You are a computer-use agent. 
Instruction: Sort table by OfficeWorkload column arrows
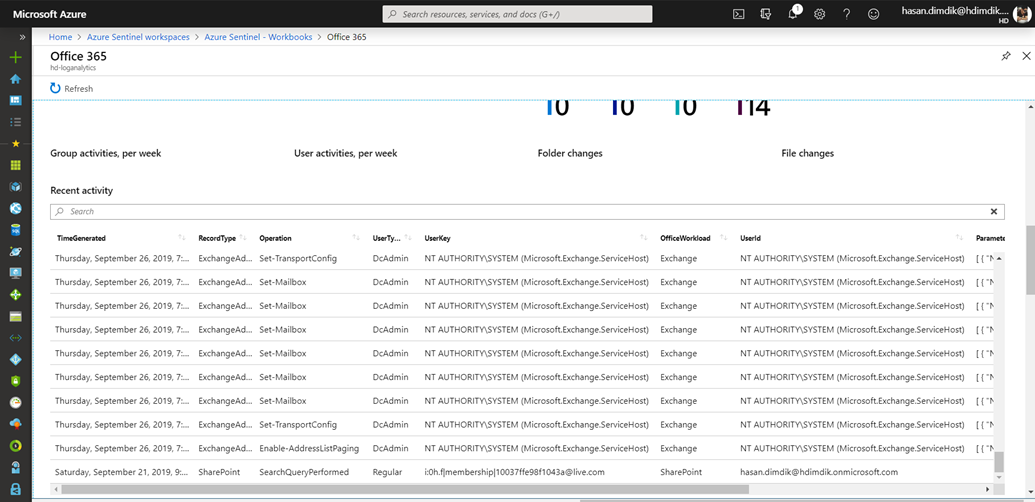[x=723, y=237]
